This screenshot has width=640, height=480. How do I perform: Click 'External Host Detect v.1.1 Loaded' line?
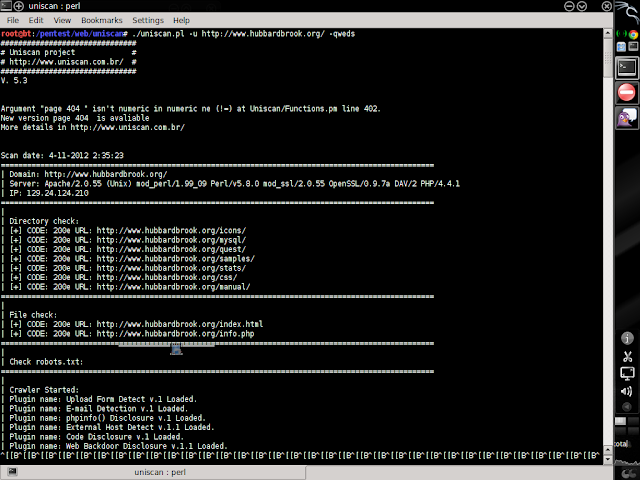point(112,427)
